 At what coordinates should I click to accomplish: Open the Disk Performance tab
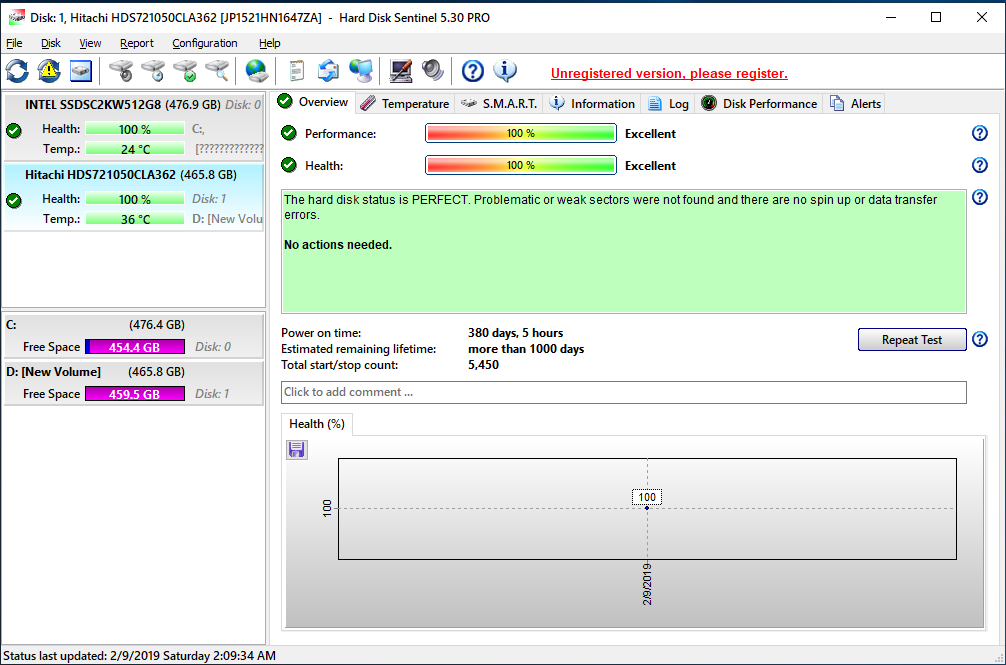tap(760, 103)
